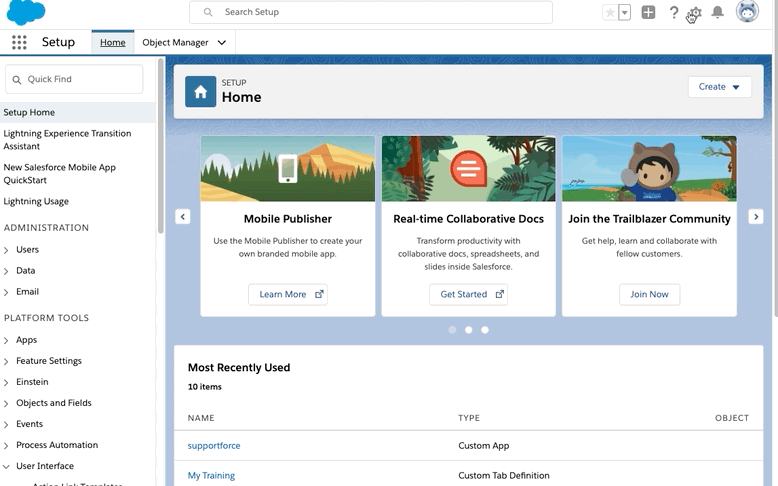The image size is (778, 486).
Task: Open the My Training link
Action: pos(211,476)
